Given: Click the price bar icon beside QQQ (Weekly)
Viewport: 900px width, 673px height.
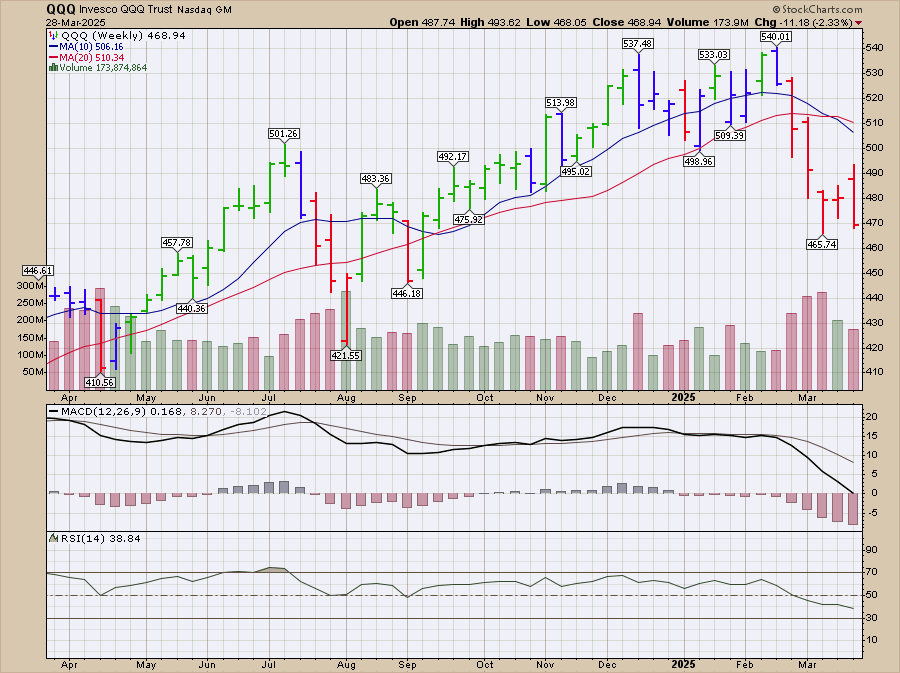Looking at the screenshot, I should (53, 35).
